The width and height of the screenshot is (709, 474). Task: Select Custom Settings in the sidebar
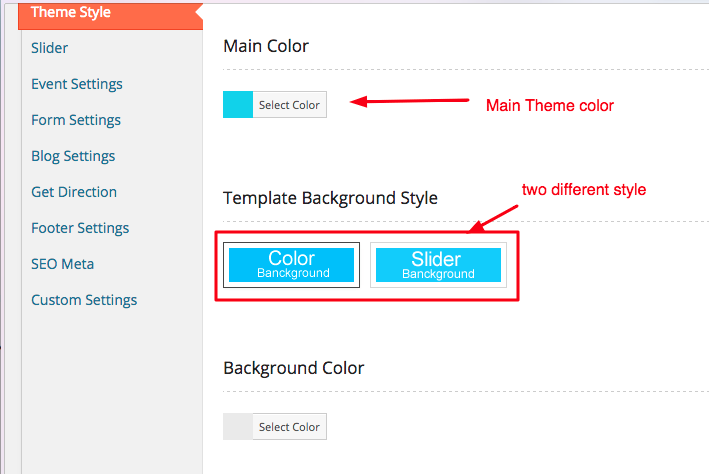point(84,300)
